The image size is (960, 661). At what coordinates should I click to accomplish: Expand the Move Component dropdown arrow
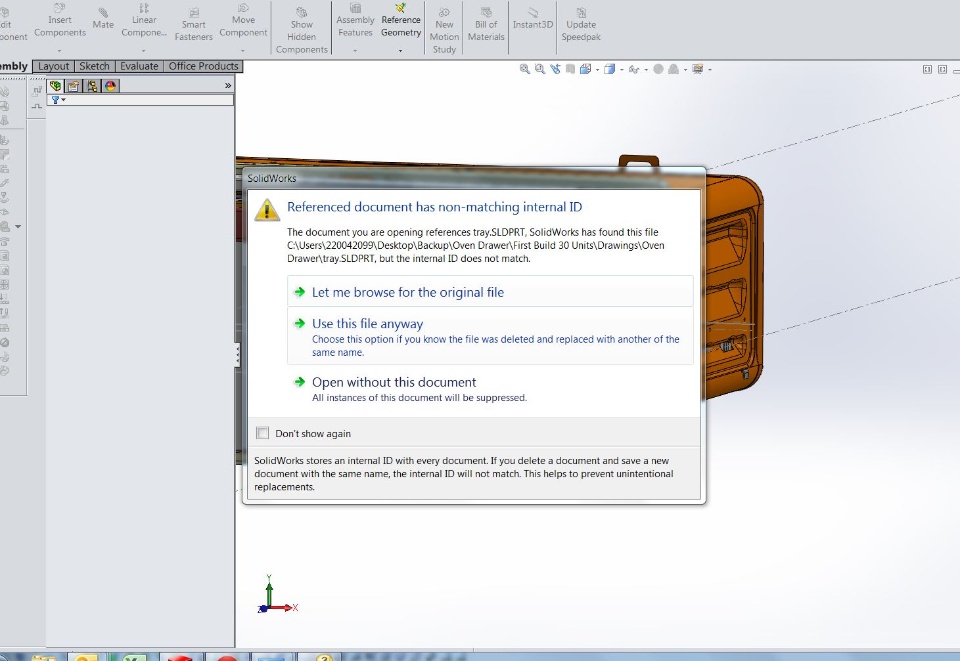(243, 51)
